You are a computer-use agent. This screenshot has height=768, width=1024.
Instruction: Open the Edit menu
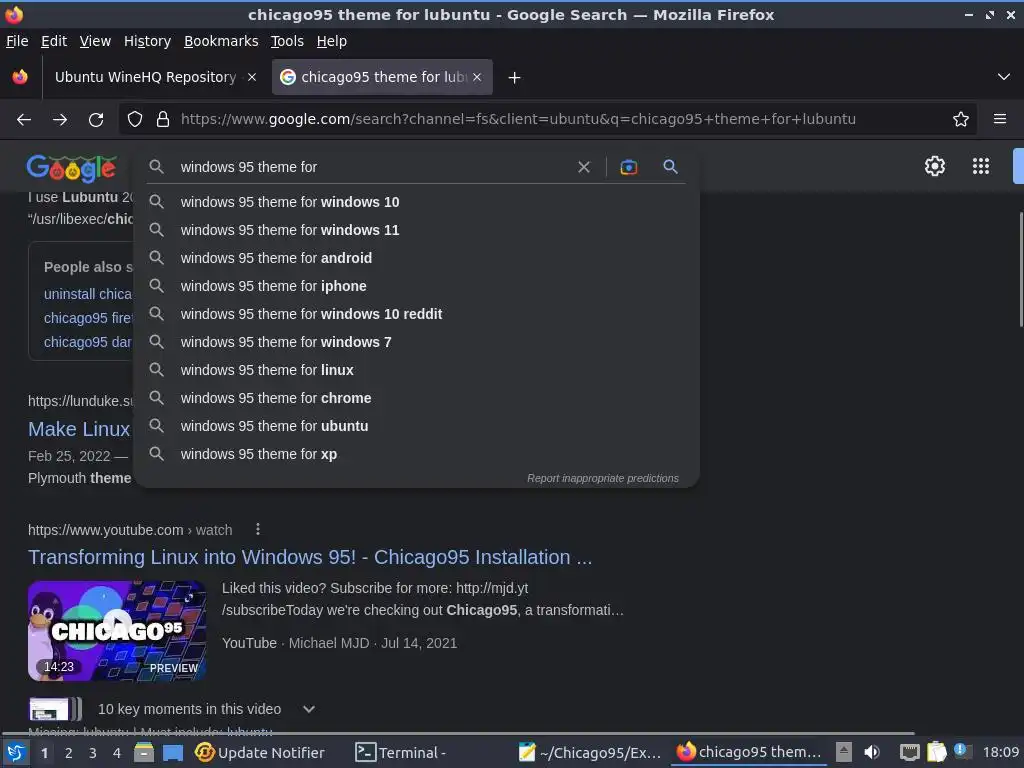click(x=54, y=41)
